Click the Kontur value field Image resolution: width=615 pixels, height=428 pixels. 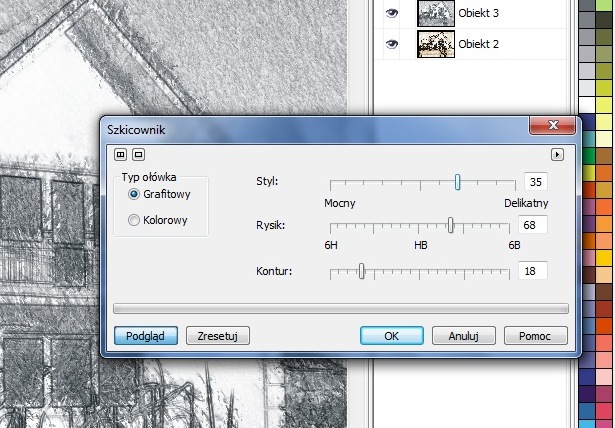point(532,271)
